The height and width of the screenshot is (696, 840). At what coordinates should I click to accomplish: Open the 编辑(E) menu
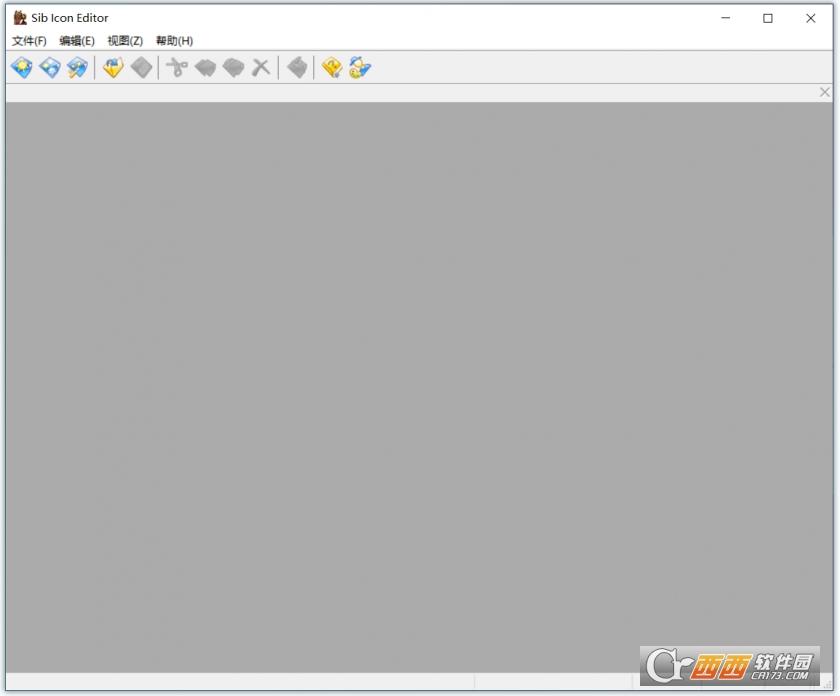(x=77, y=41)
